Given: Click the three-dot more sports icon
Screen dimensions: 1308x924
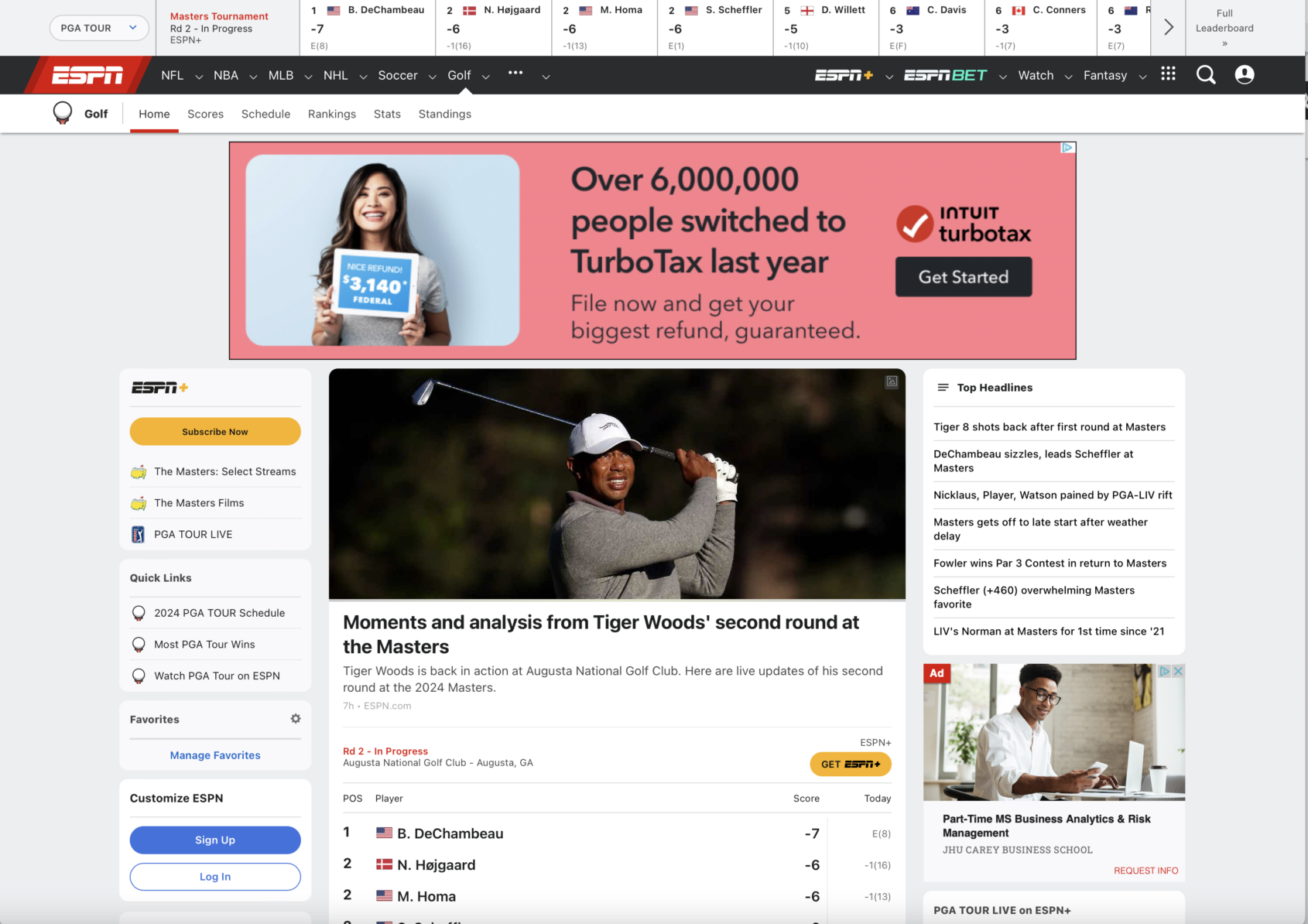Looking at the screenshot, I should [x=515, y=74].
